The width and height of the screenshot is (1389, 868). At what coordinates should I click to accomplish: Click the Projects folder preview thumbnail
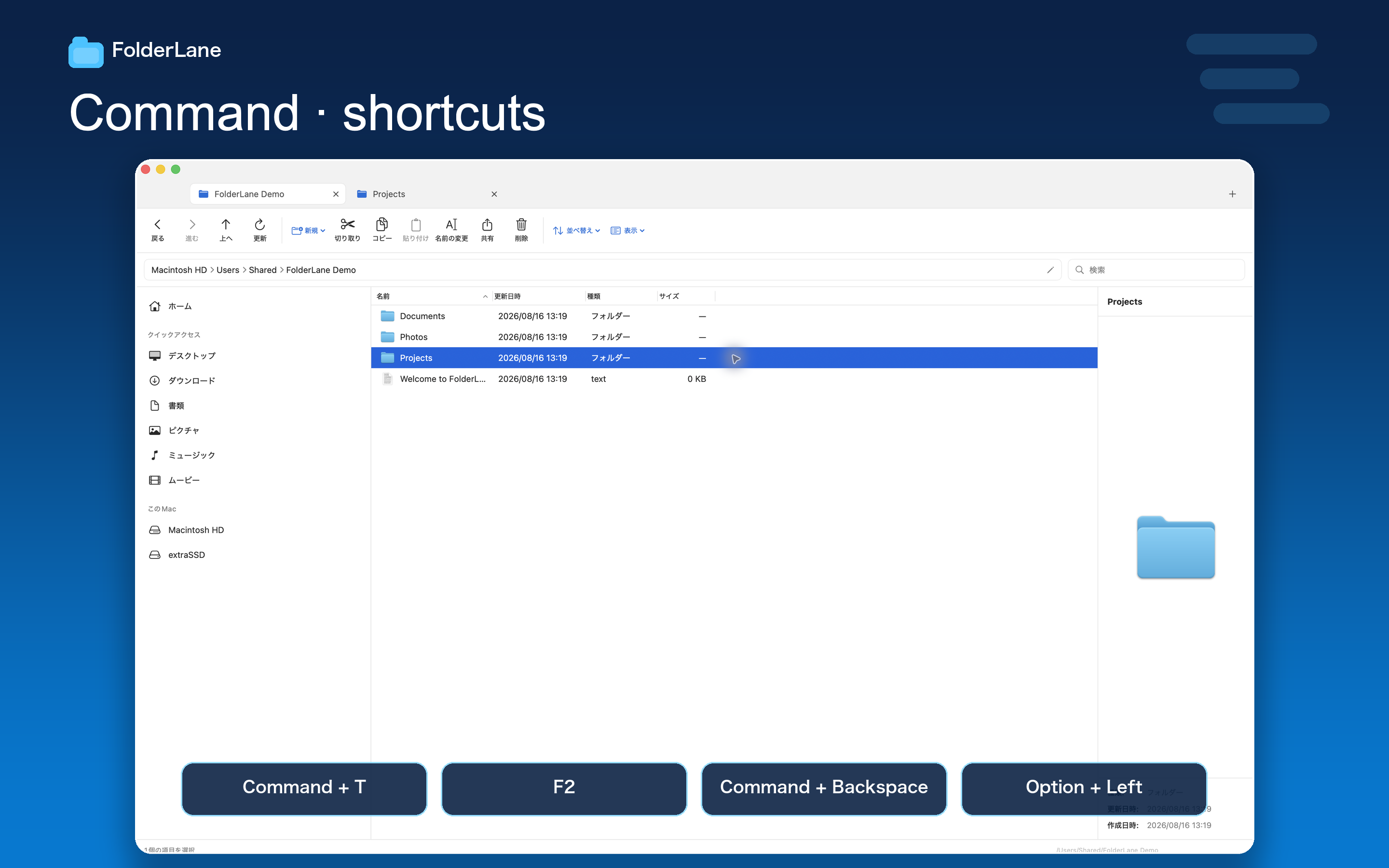click(1175, 547)
